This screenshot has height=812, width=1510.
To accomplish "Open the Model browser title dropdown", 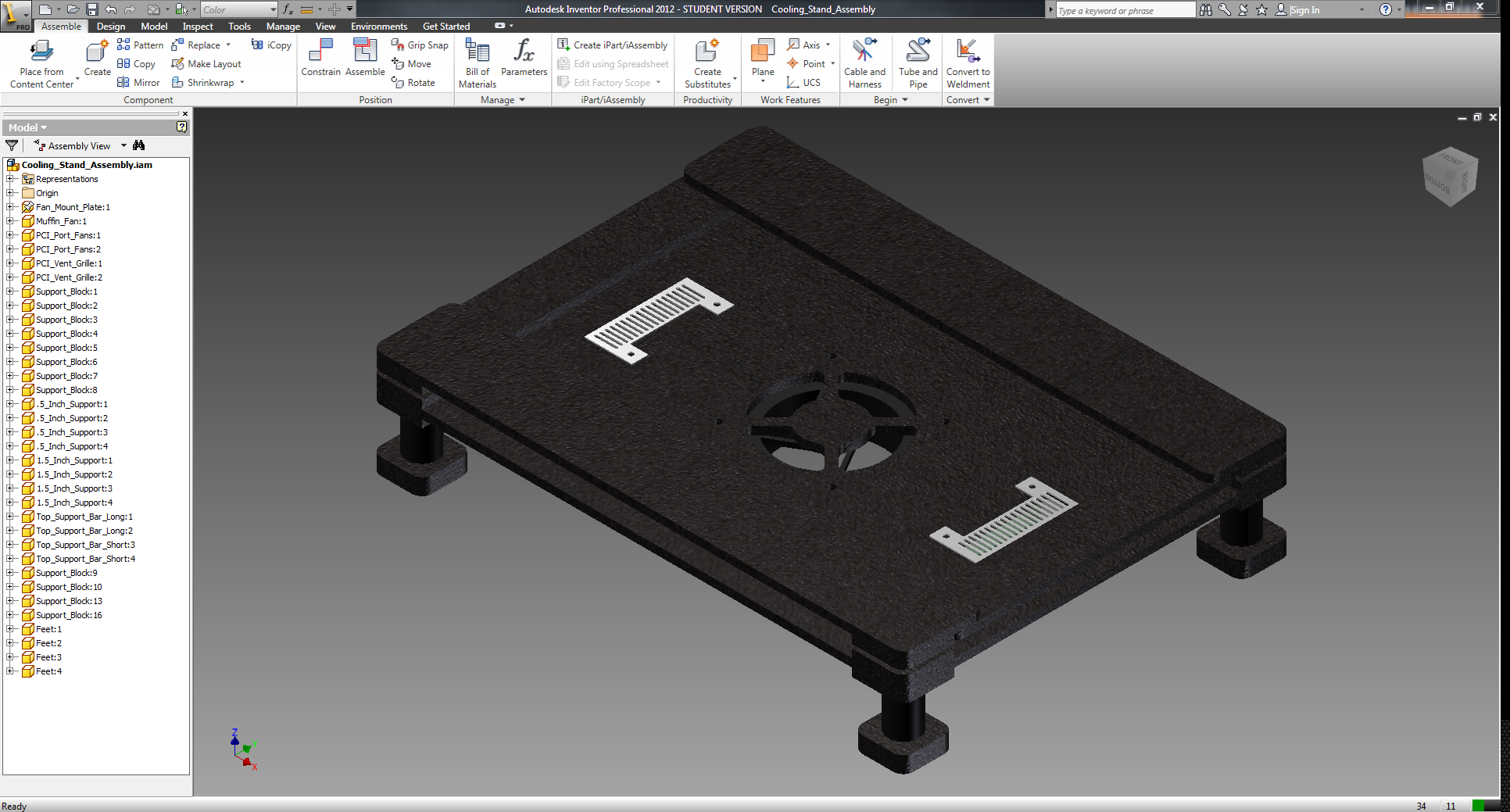I will tap(44, 127).
